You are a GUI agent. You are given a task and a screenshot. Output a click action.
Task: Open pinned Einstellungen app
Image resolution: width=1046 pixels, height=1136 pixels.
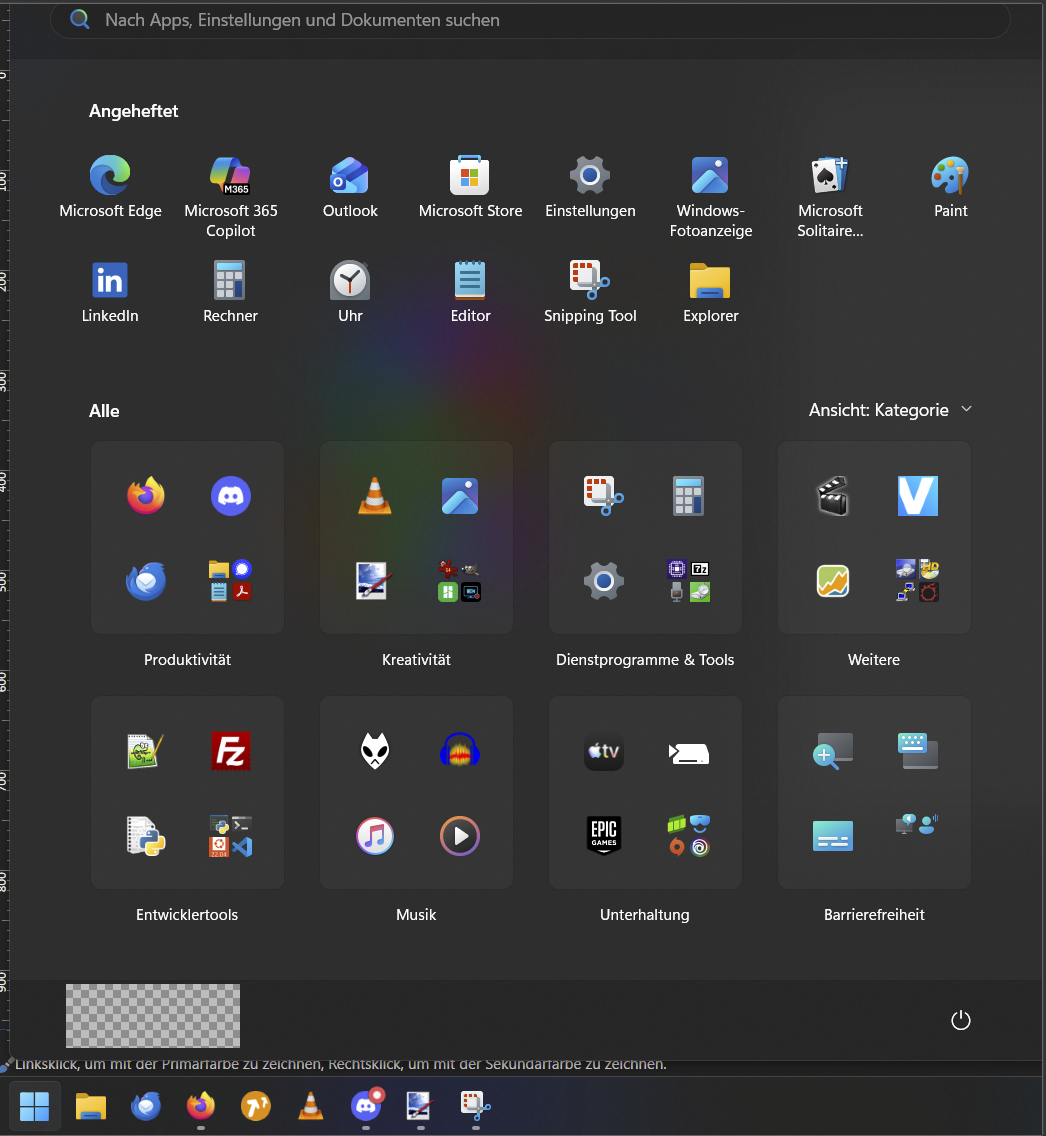click(x=590, y=186)
